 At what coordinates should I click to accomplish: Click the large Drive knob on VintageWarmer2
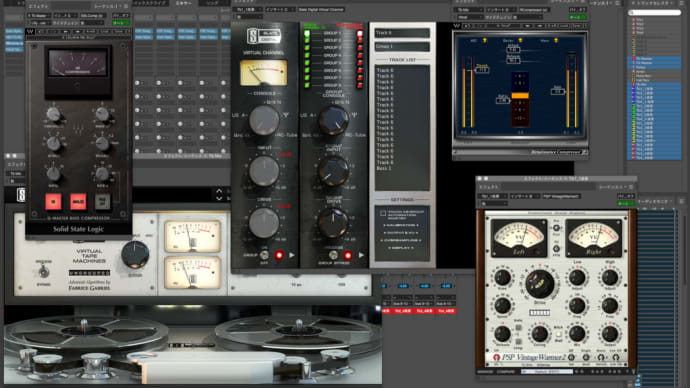(x=540, y=284)
